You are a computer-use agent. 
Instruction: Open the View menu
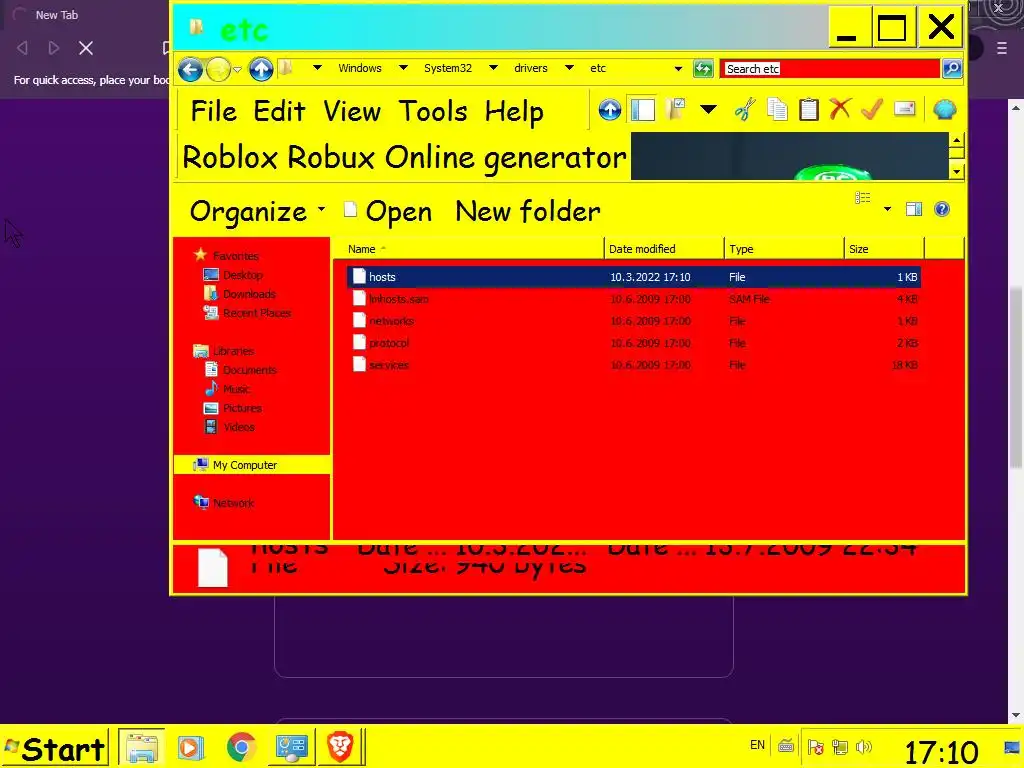point(352,111)
